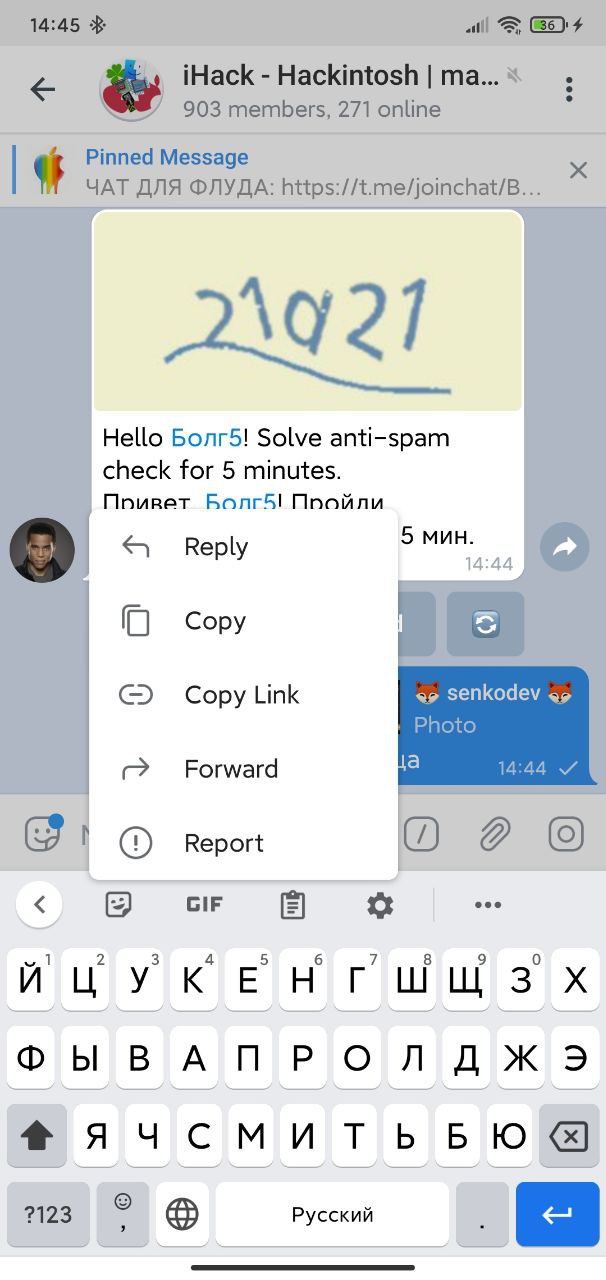Open keyboard GIF search
Screen dimensions: 606x1280
pos(205,905)
